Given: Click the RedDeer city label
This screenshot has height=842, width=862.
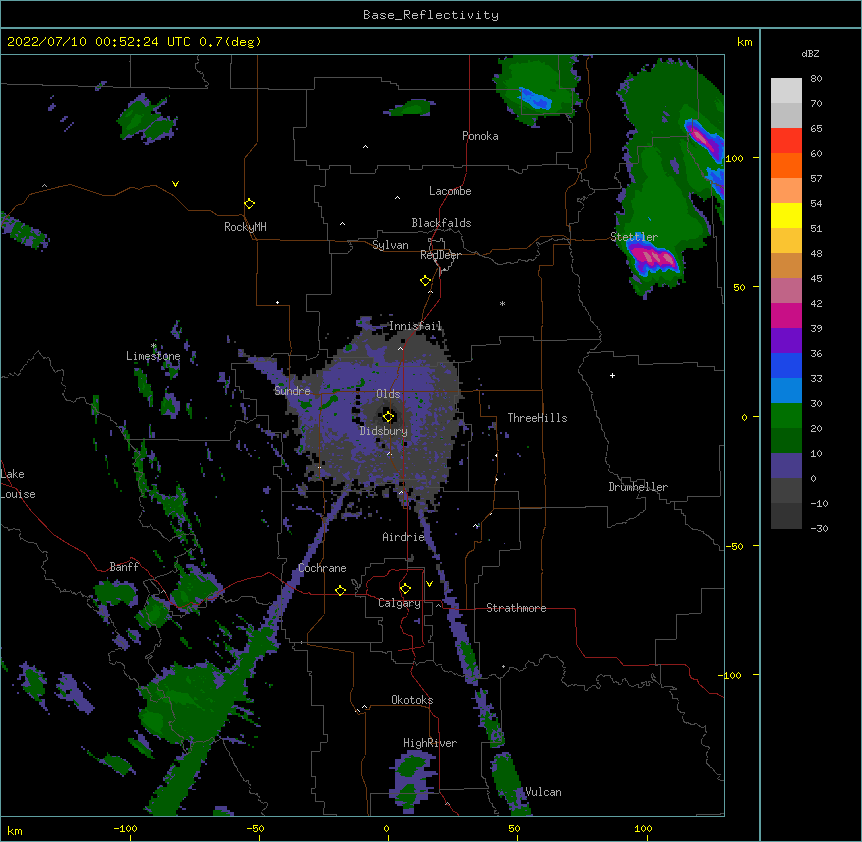Looking at the screenshot, I should tap(440, 255).
